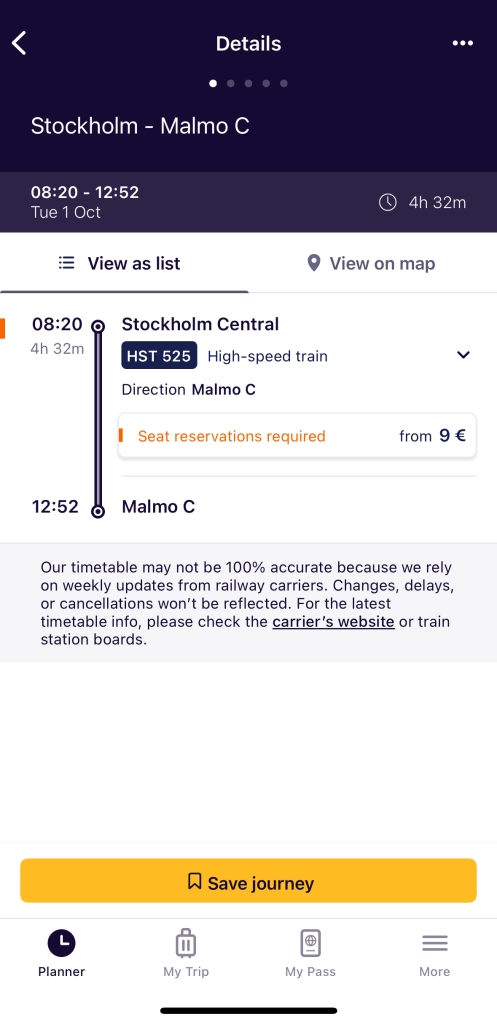Image resolution: width=497 pixels, height=1024 pixels.
Task: Tap the list icon beside View as list
Action: 66,263
